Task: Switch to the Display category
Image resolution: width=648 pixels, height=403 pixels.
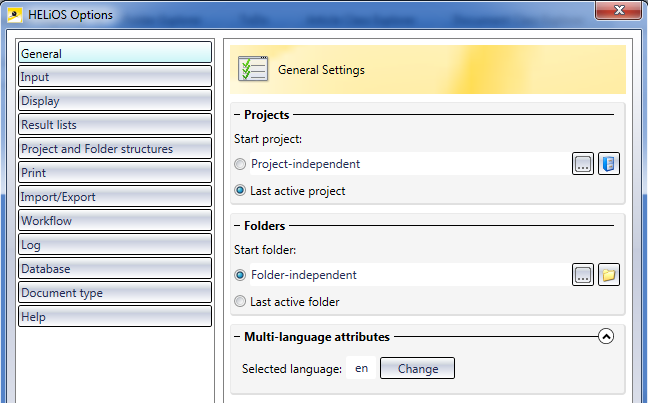Action: pyautogui.click(x=115, y=100)
